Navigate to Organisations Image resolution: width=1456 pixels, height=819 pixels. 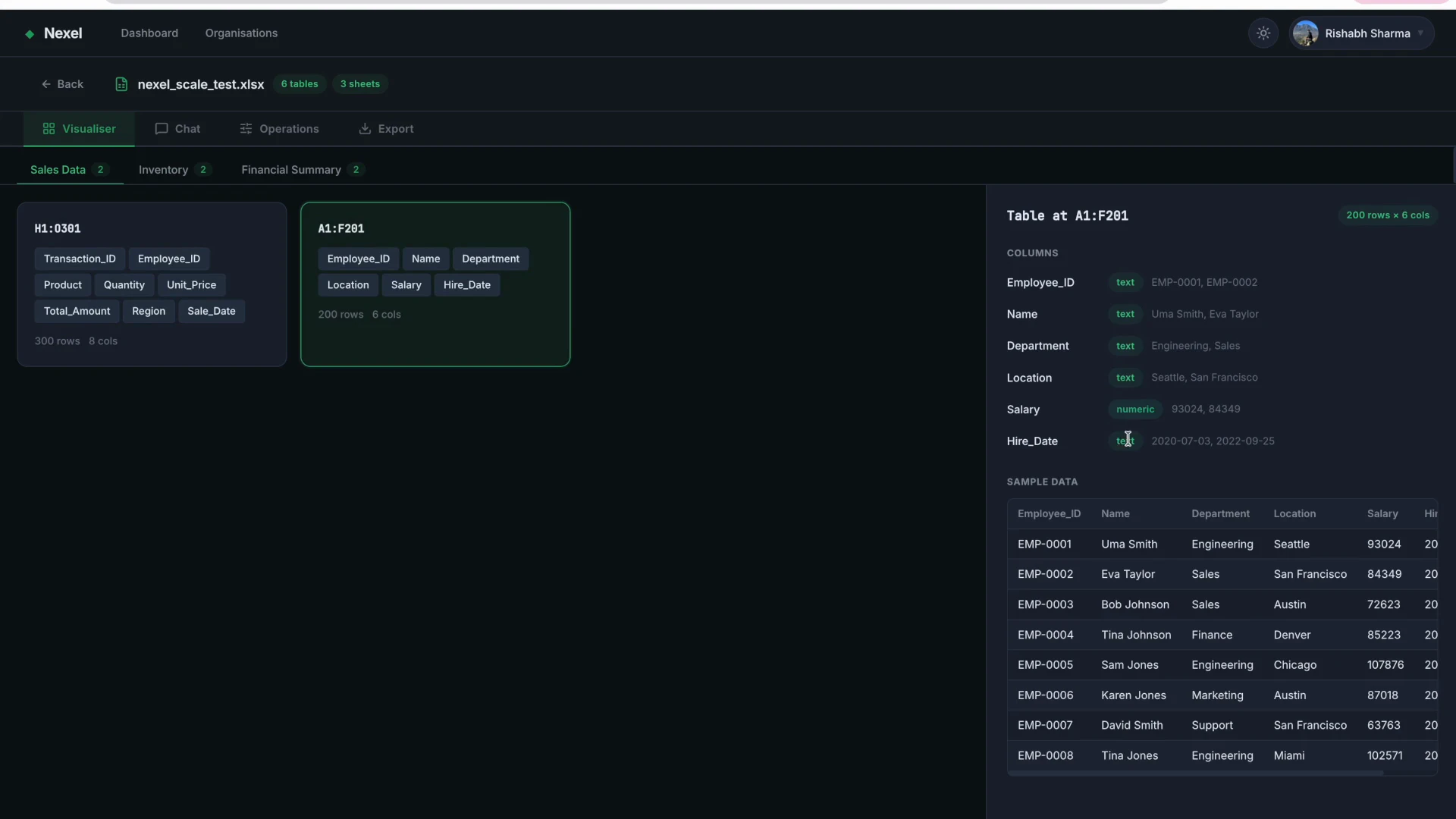pyautogui.click(x=241, y=33)
